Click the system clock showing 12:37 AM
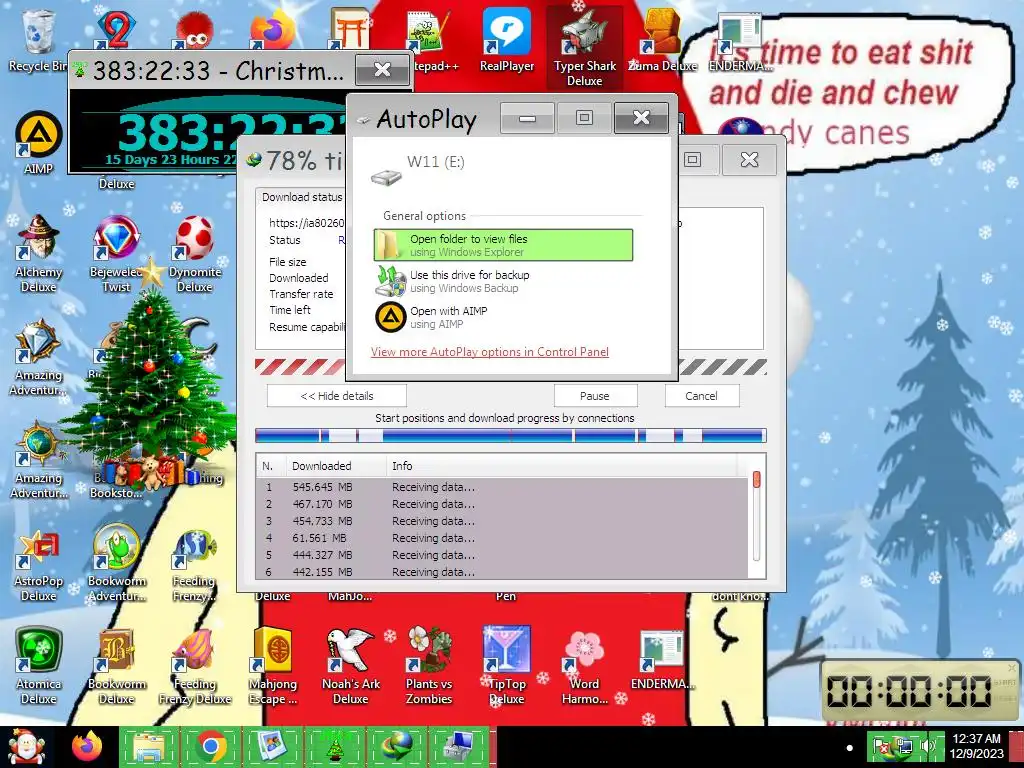Image resolution: width=1024 pixels, height=768 pixels. tap(976, 746)
